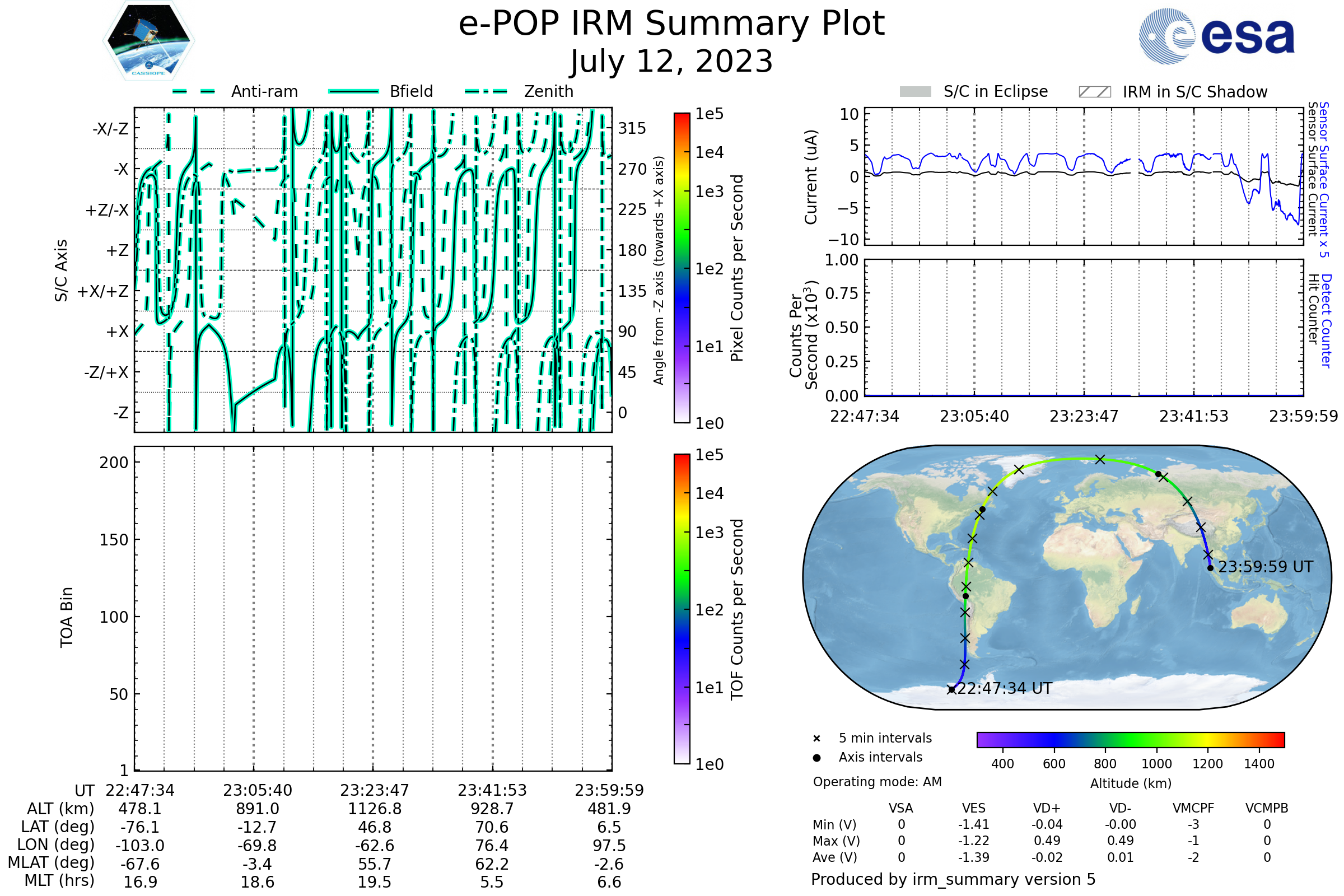Click the Pixel Counts per Second colorbar

click(682, 268)
